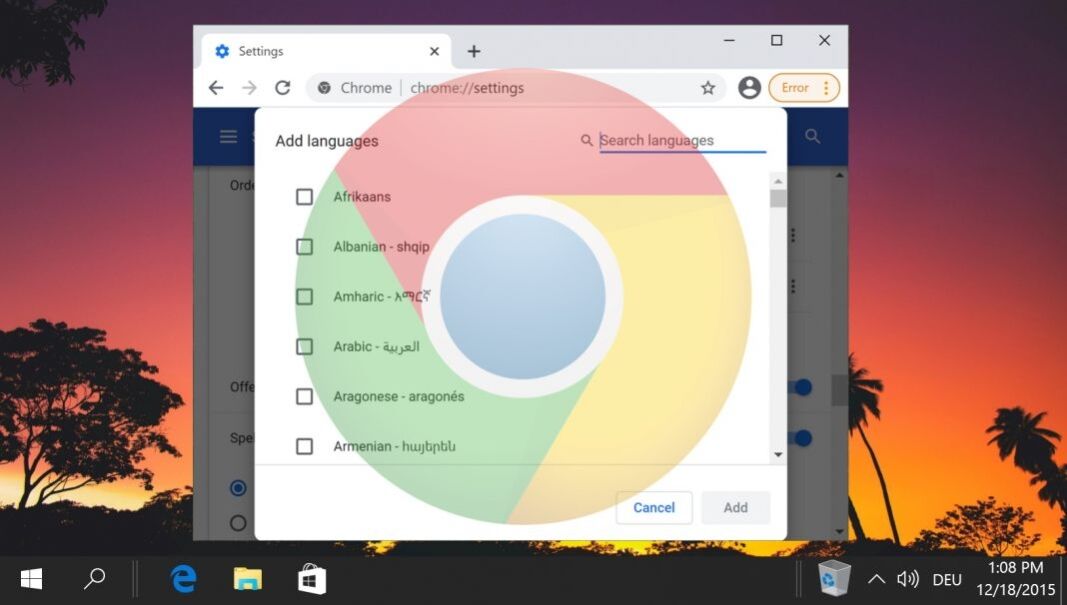The height and width of the screenshot is (605, 1067).
Task: Click the language list scrollbar thumb
Action: [x=778, y=199]
